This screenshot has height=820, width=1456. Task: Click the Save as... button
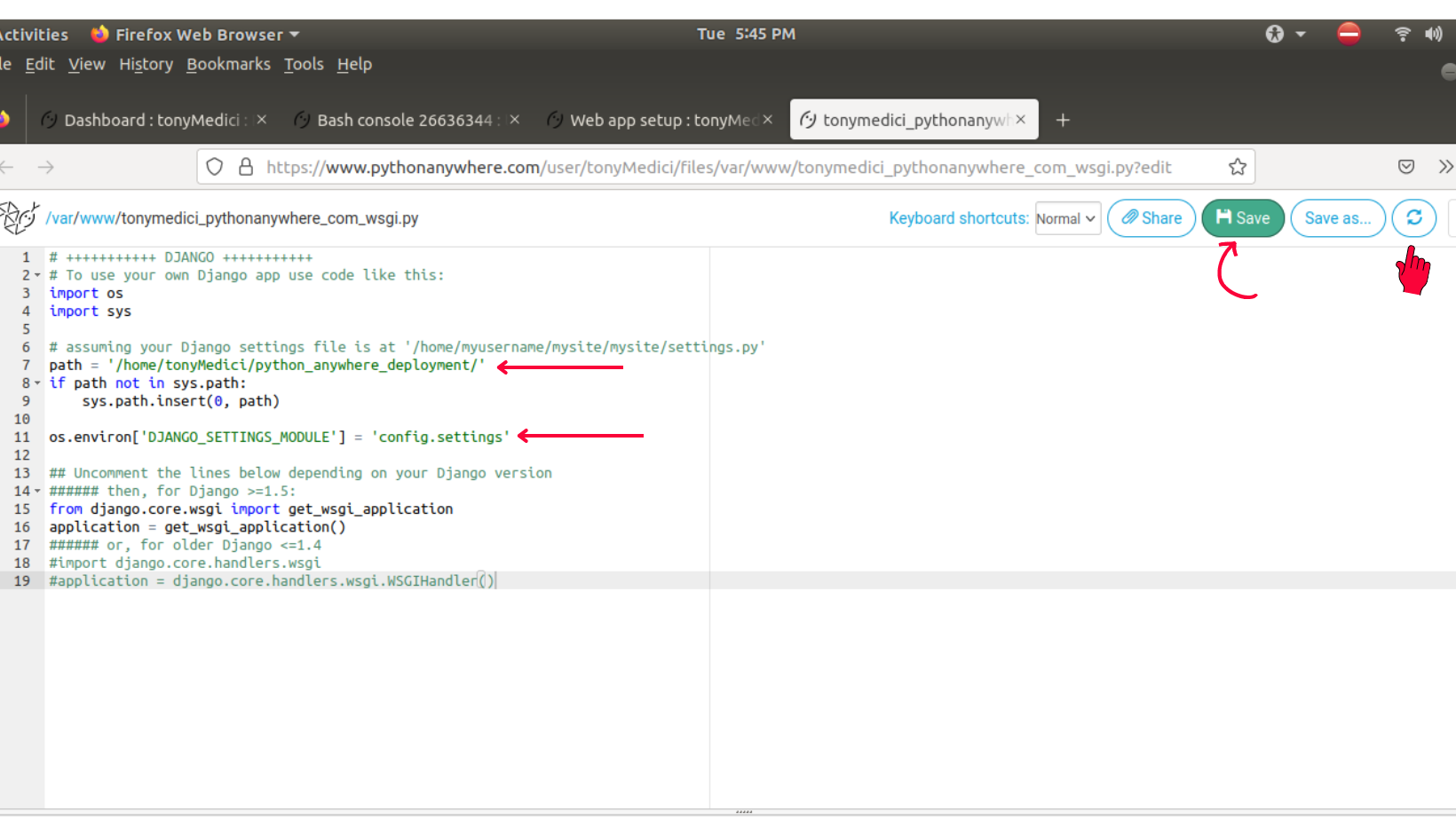click(x=1338, y=218)
